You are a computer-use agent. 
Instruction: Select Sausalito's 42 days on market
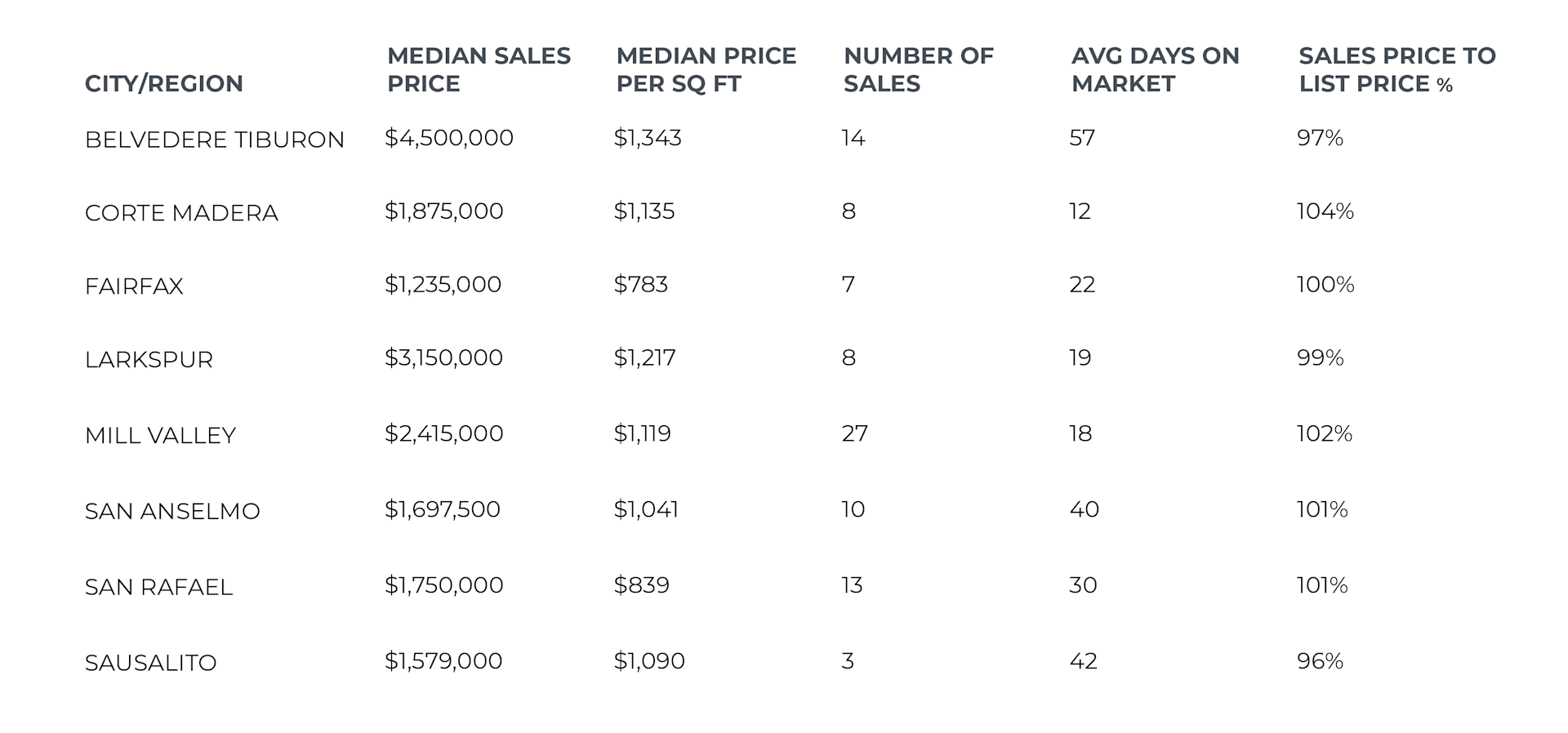tap(1083, 661)
